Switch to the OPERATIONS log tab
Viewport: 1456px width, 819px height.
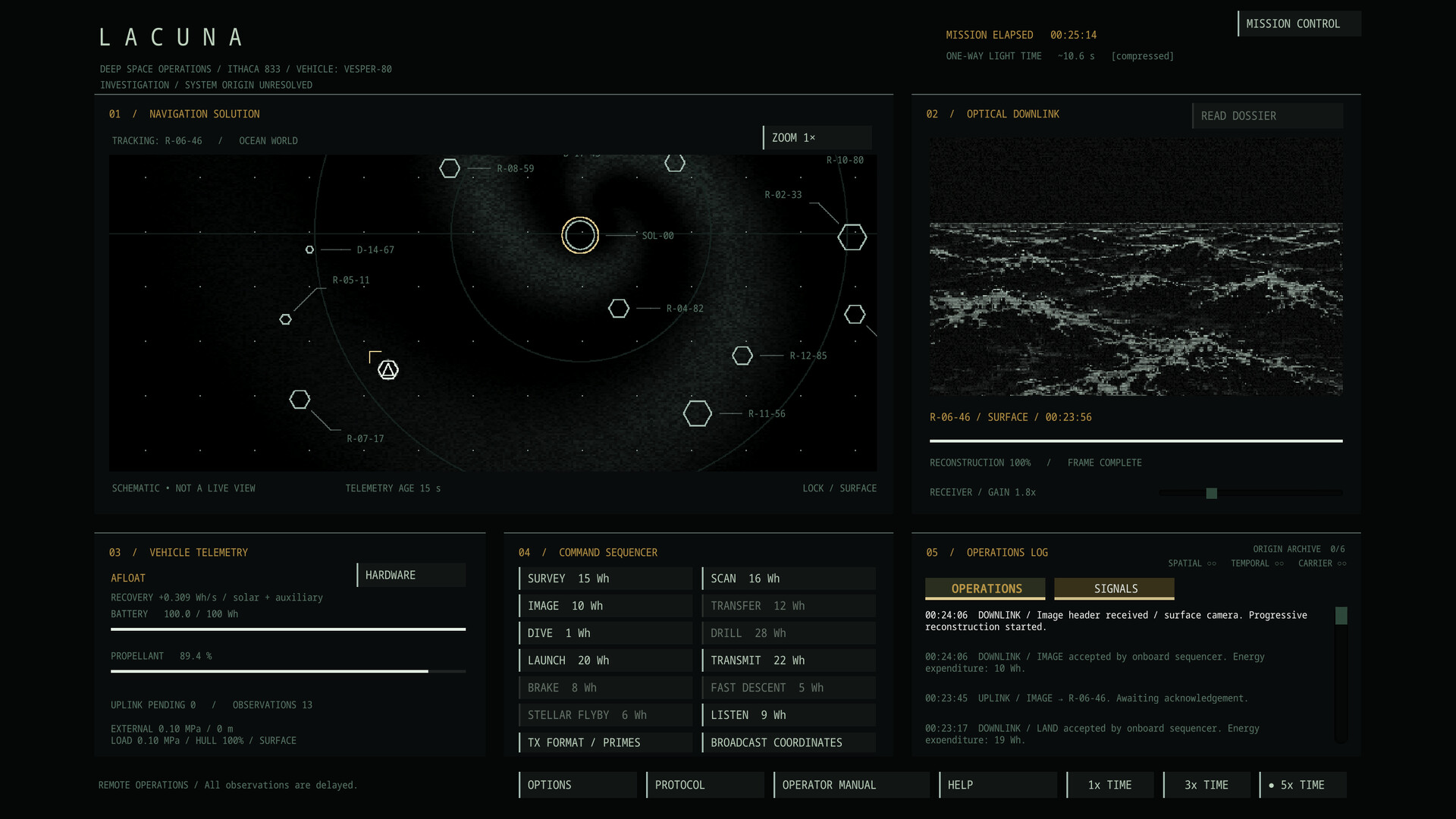pos(986,588)
